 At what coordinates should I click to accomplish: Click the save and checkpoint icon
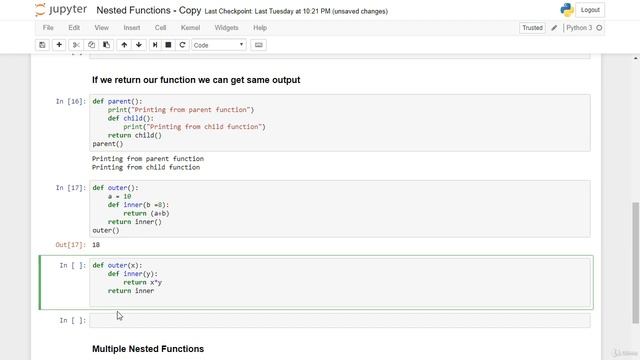(42, 45)
